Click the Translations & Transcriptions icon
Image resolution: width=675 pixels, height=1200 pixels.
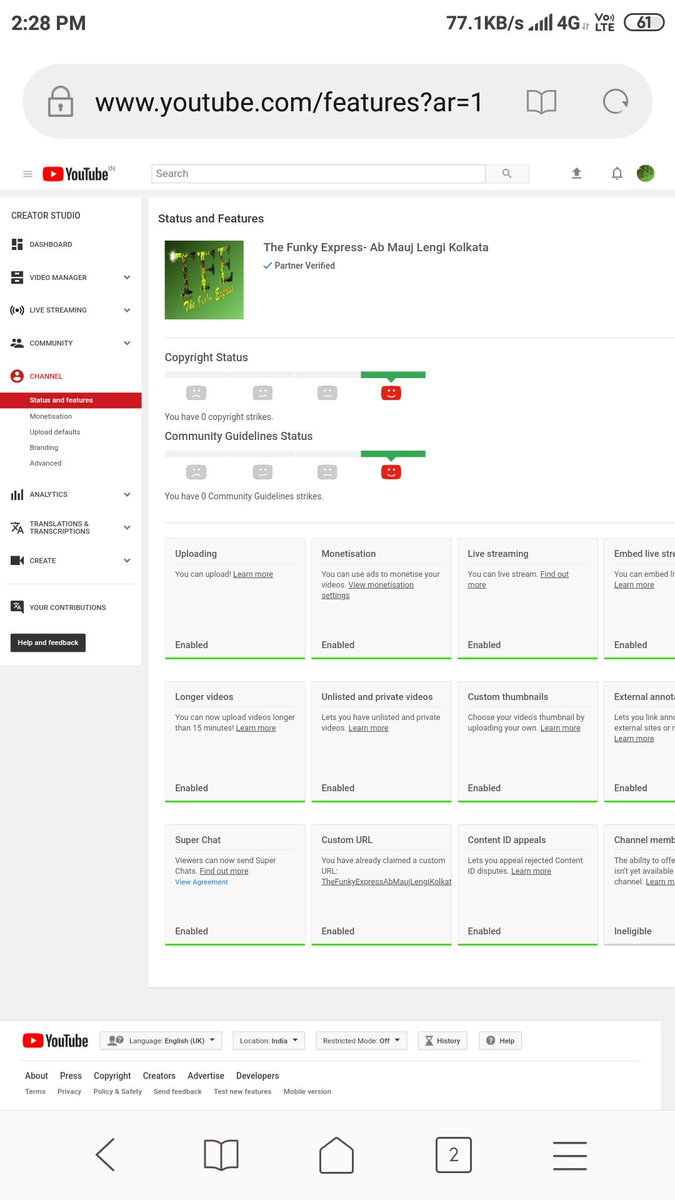17,527
